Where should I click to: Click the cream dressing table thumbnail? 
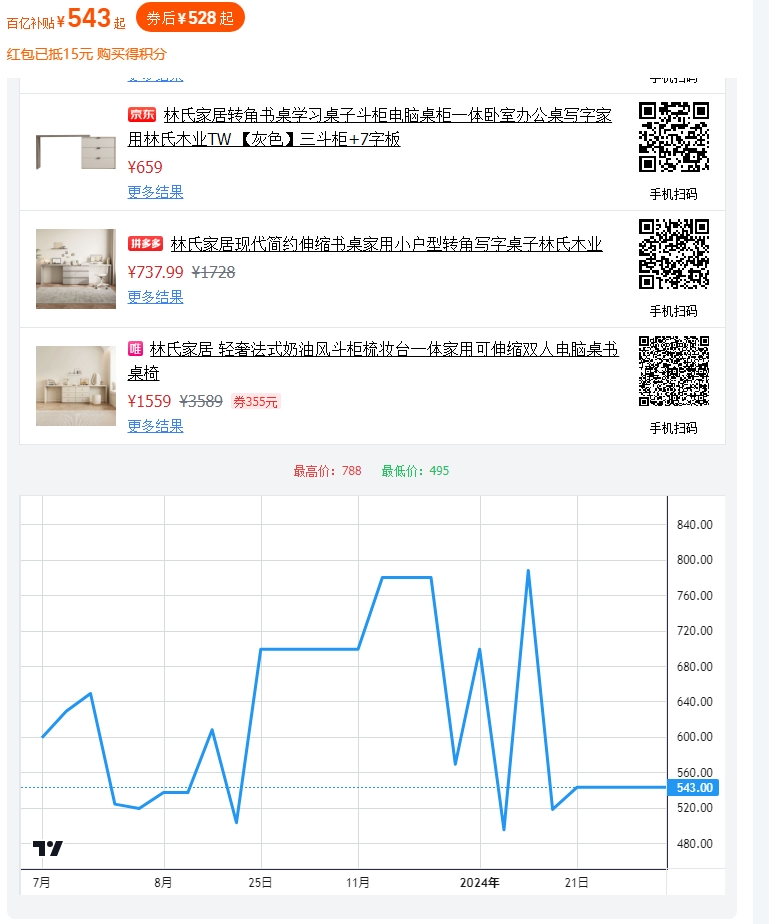76,385
